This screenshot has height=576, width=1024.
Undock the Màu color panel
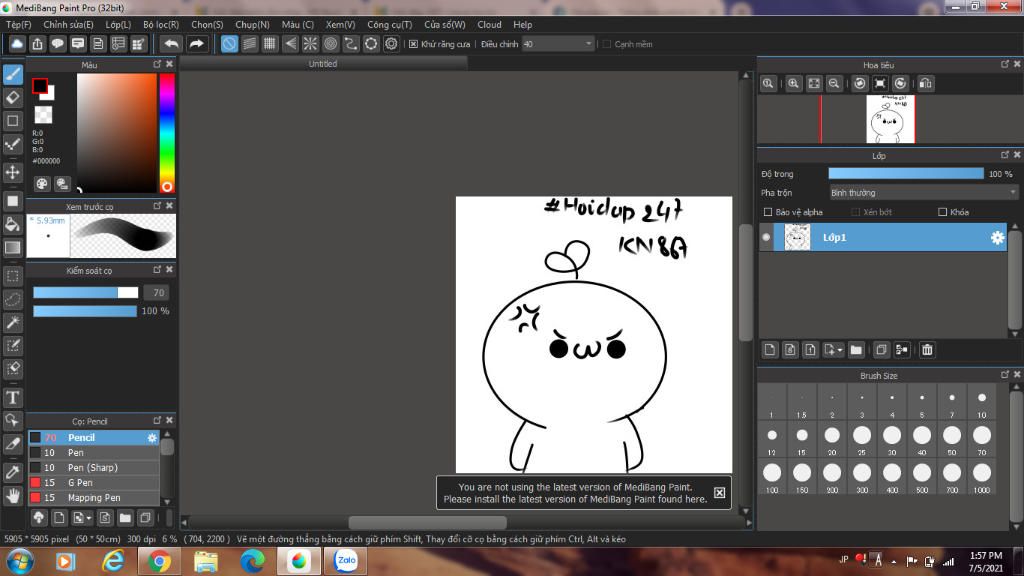[x=157, y=64]
